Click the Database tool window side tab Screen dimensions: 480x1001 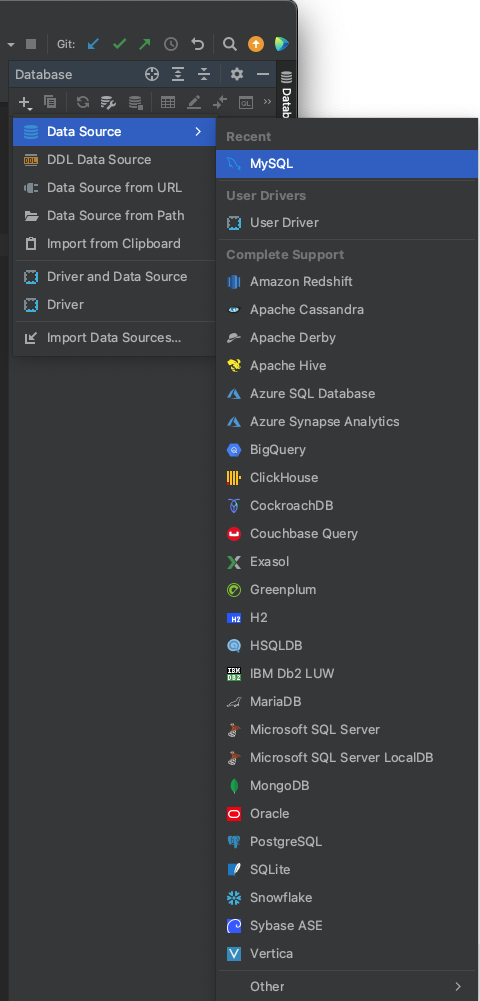tap(286, 94)
